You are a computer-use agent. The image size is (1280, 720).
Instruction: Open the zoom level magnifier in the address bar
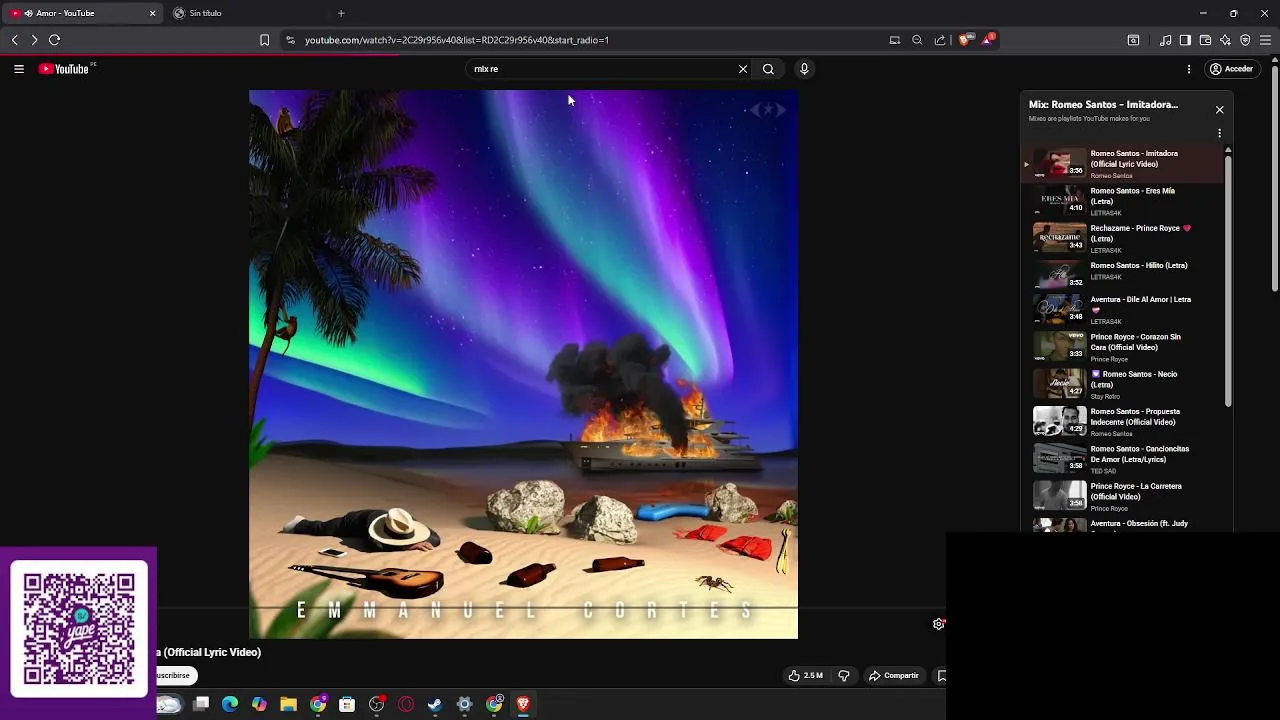pos(917,40)
